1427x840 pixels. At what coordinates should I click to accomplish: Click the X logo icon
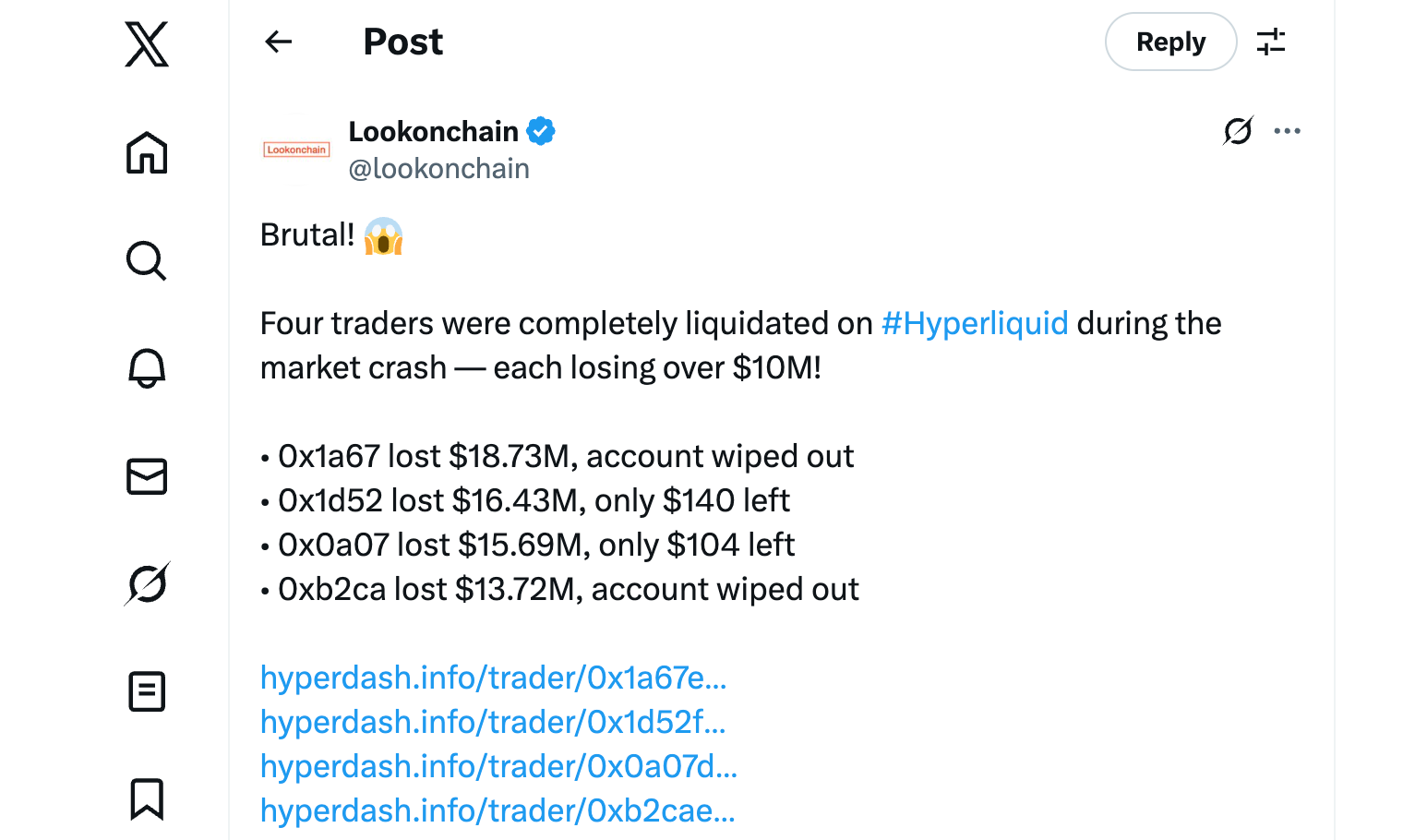(x=147, y=44)
